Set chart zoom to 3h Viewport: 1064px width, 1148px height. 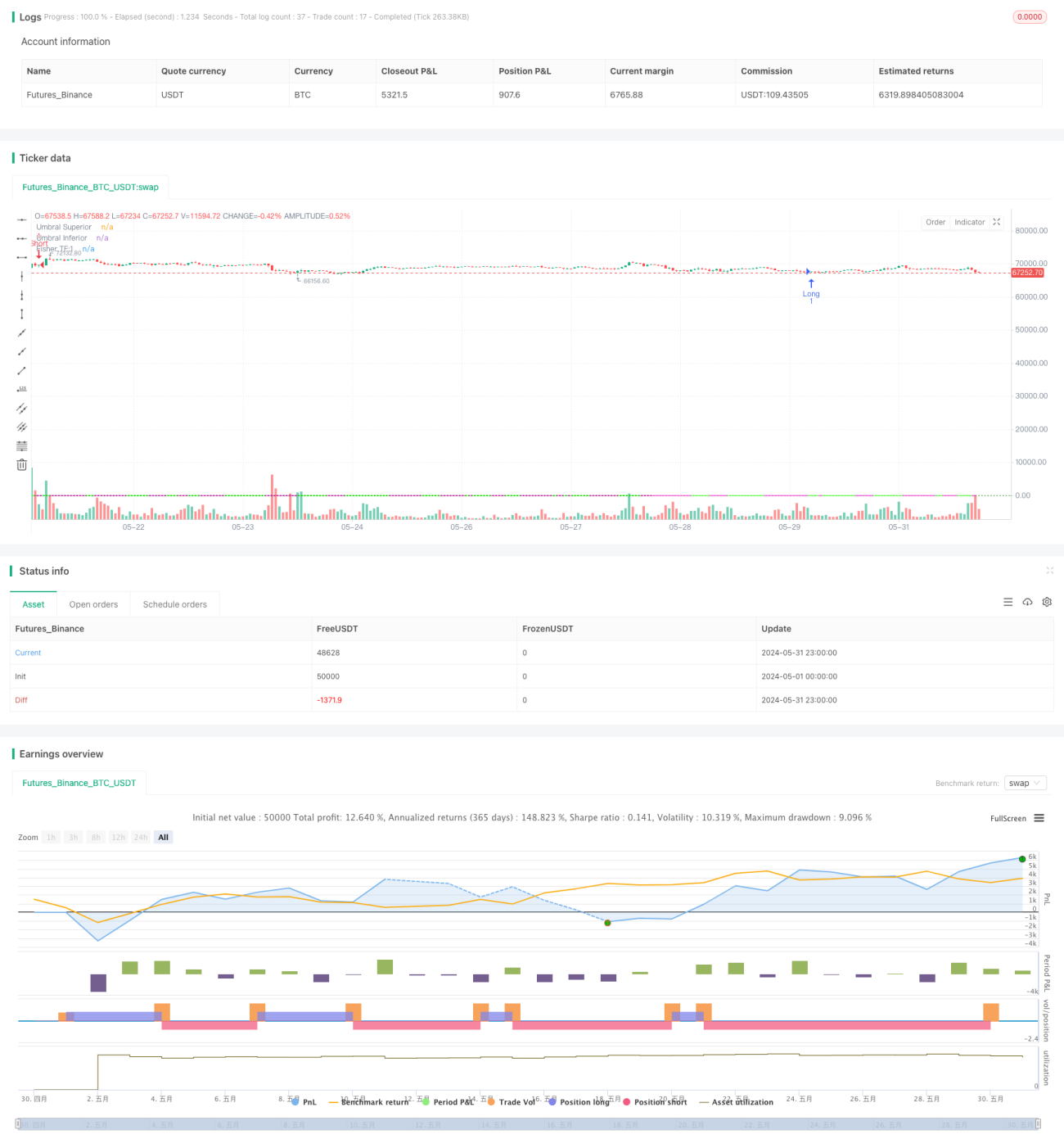(74, 837)
